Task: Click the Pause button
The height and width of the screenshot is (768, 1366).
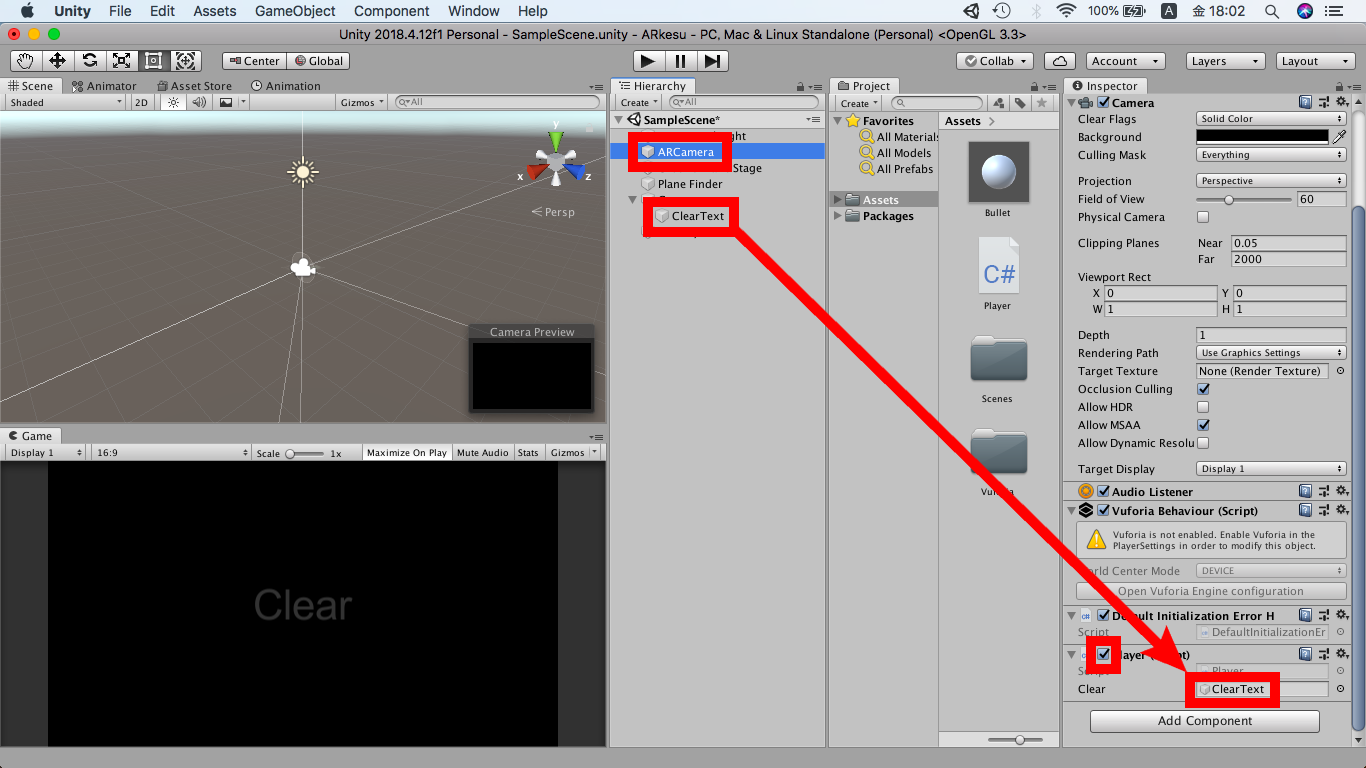Action: [680, 61]
